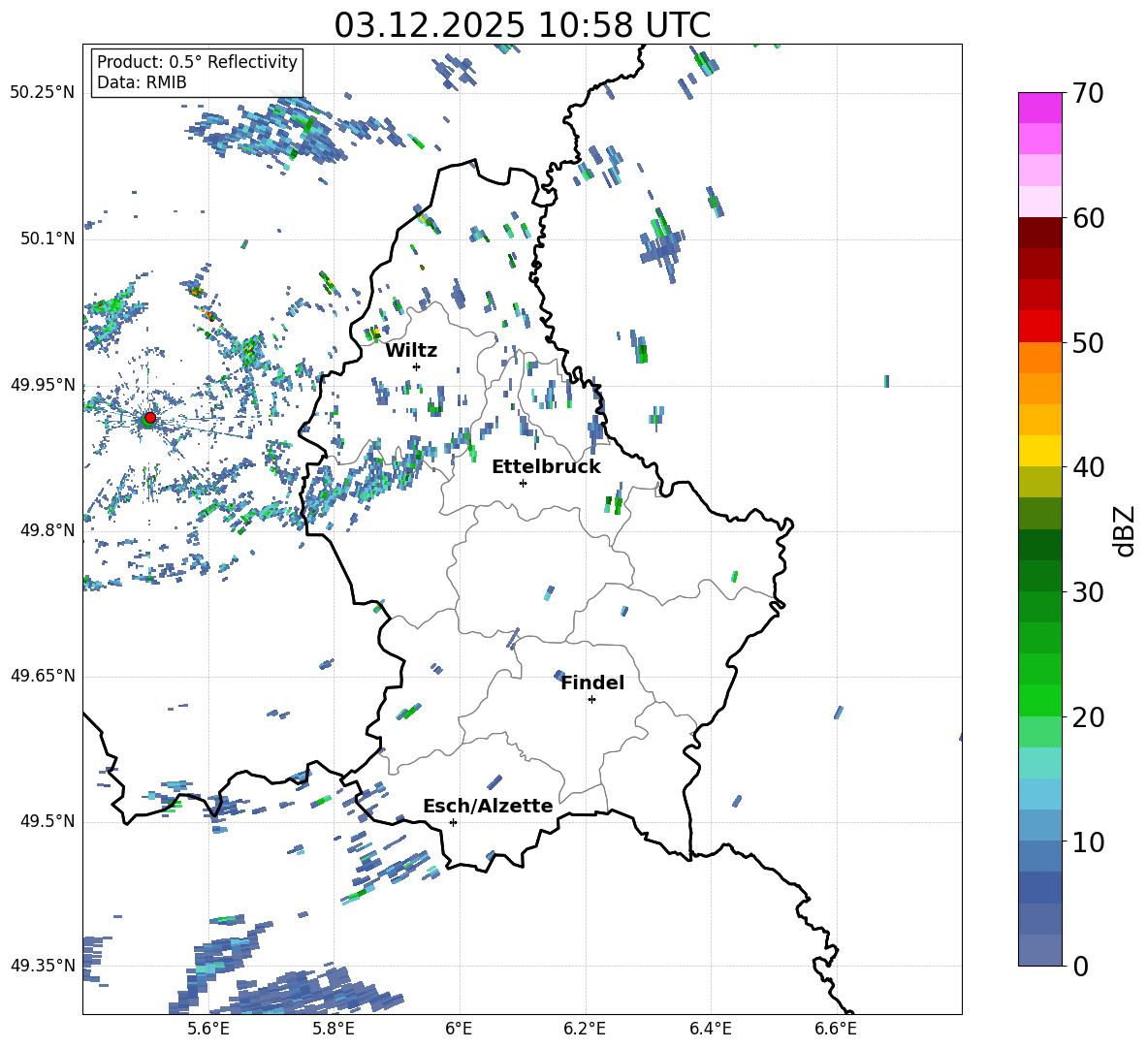This screenshot has width=1148, height=1048.
Task: Click the colorbar tick label 30
Action: point(1088,591)
